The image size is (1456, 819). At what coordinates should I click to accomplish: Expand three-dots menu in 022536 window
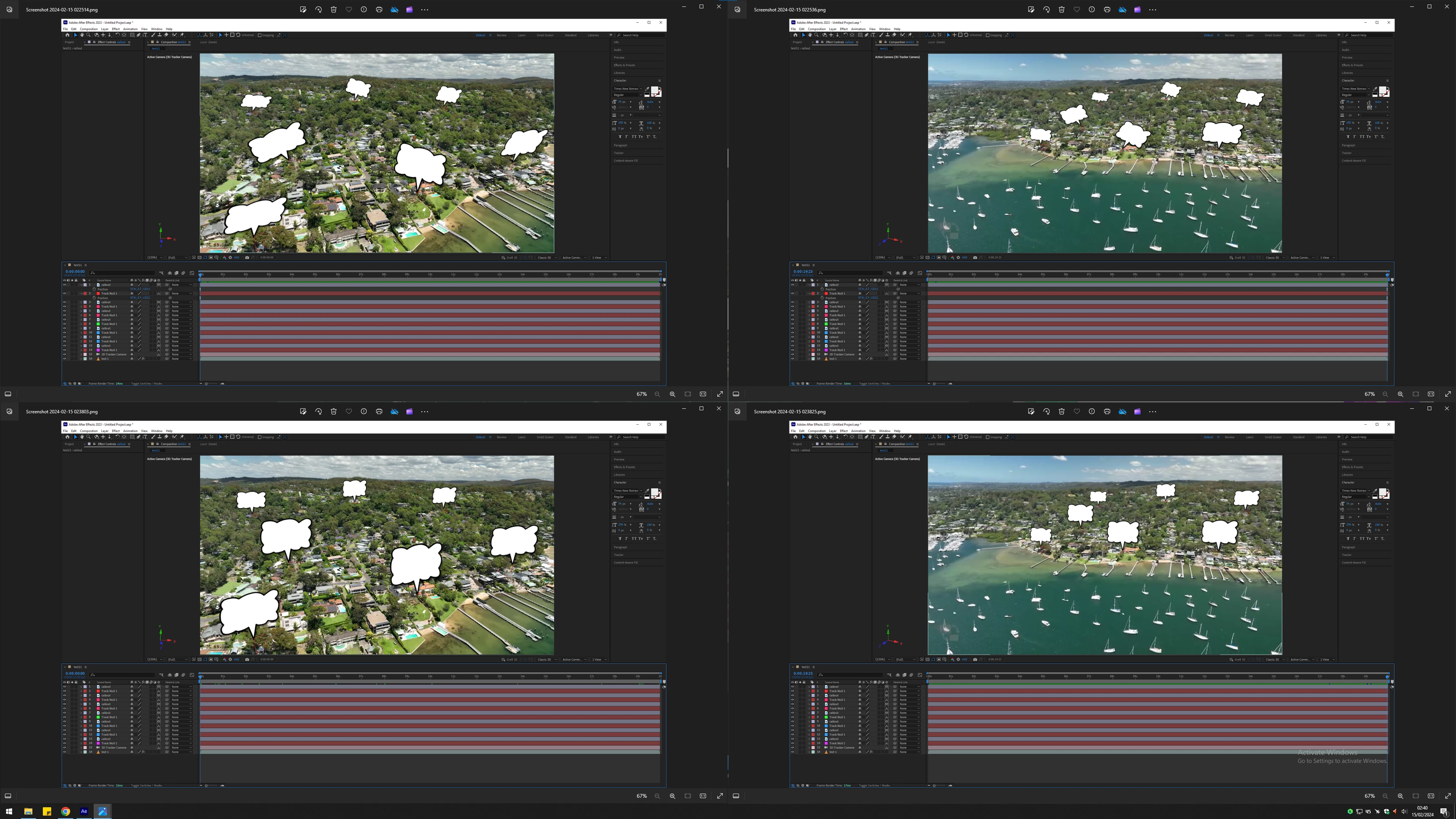click(1153, 9)
